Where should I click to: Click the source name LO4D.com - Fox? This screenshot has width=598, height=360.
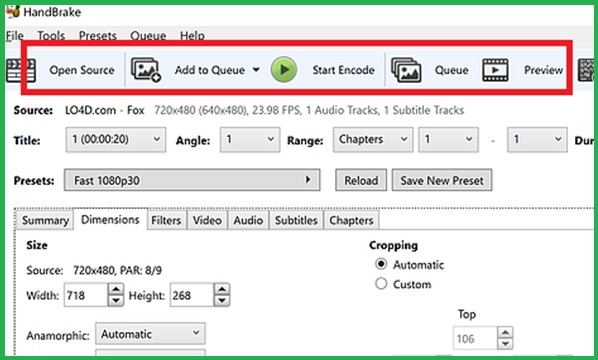tap(104, 110)
